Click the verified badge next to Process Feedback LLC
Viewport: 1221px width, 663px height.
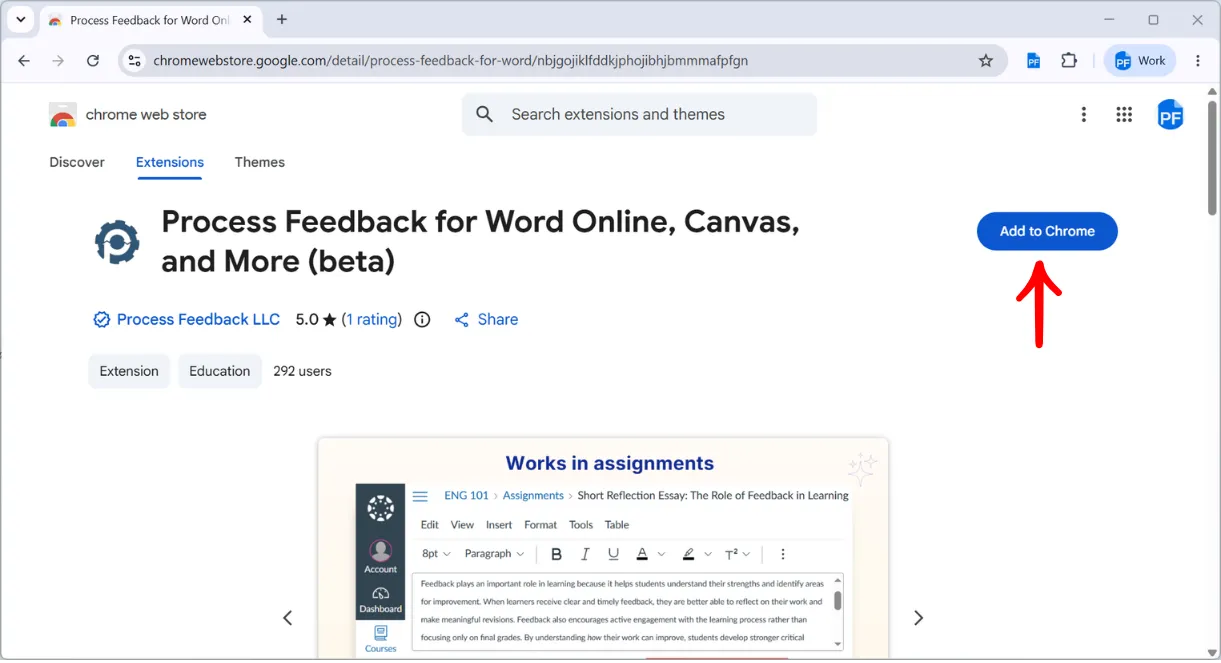[x=101, y=320]
